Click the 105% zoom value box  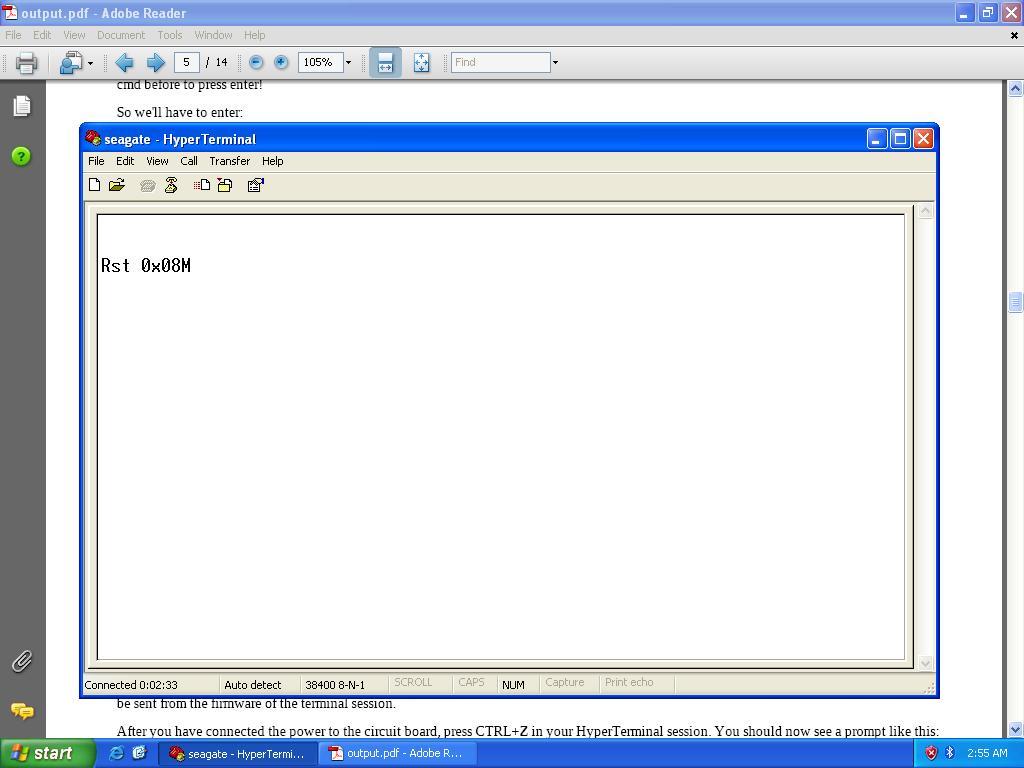[x=321, y=62]
